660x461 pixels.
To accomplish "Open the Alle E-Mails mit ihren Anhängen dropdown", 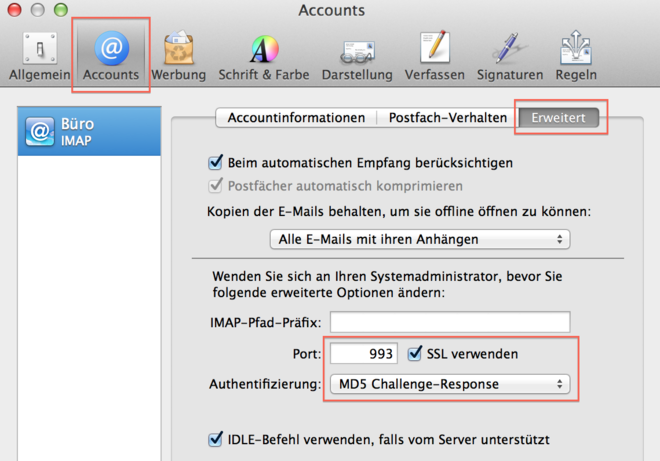I will 420,239.
